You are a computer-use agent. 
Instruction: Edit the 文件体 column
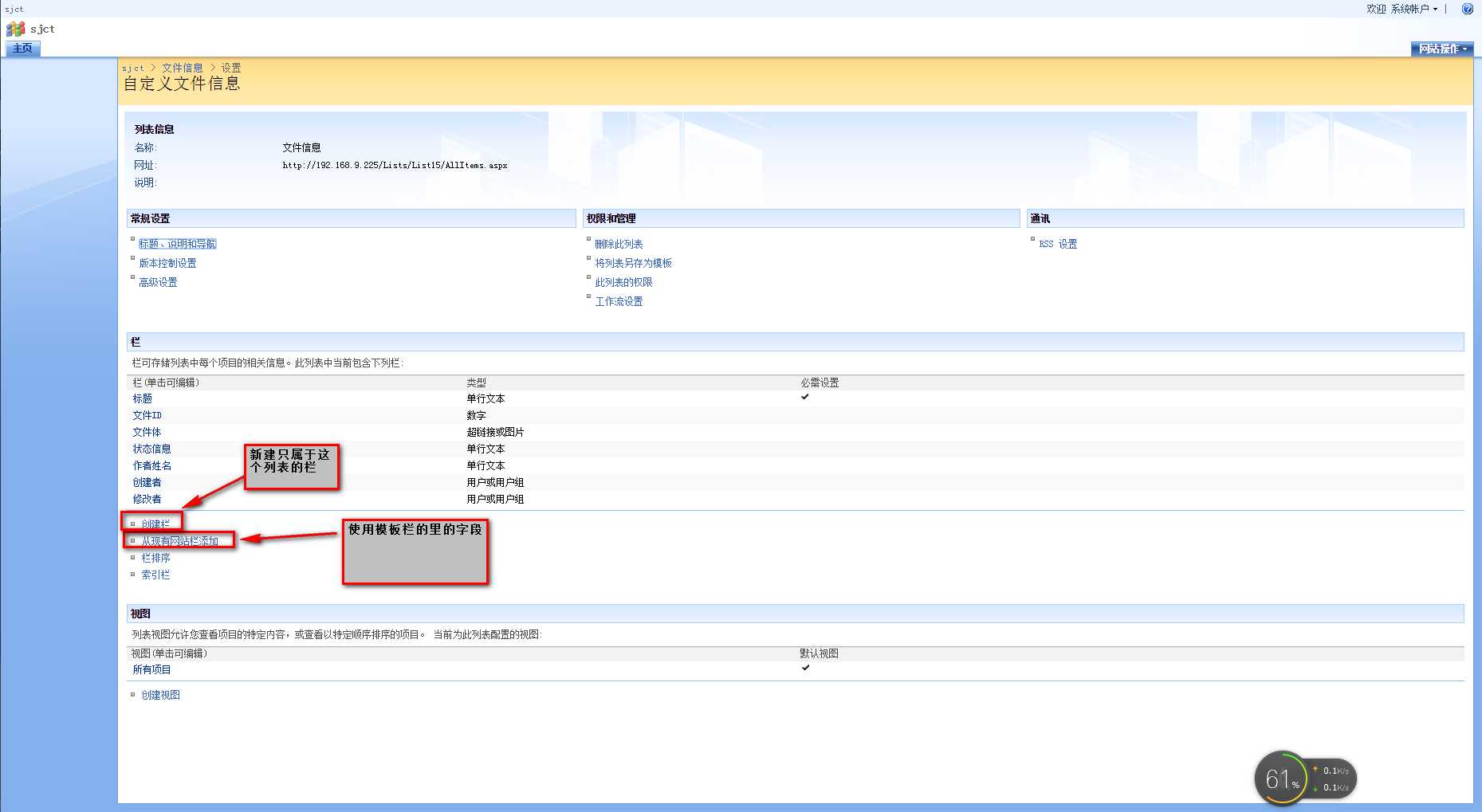pyautogui.click(x=147, y=432)
